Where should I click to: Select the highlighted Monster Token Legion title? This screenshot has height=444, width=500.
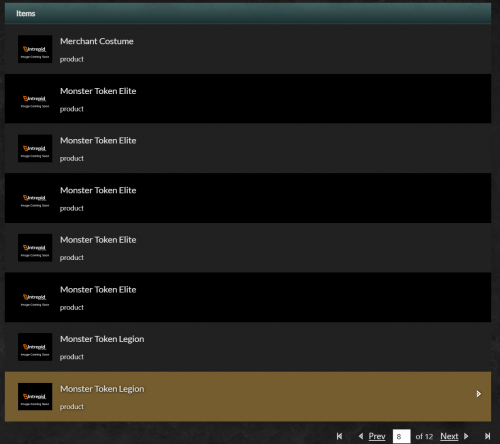point(102,389)
